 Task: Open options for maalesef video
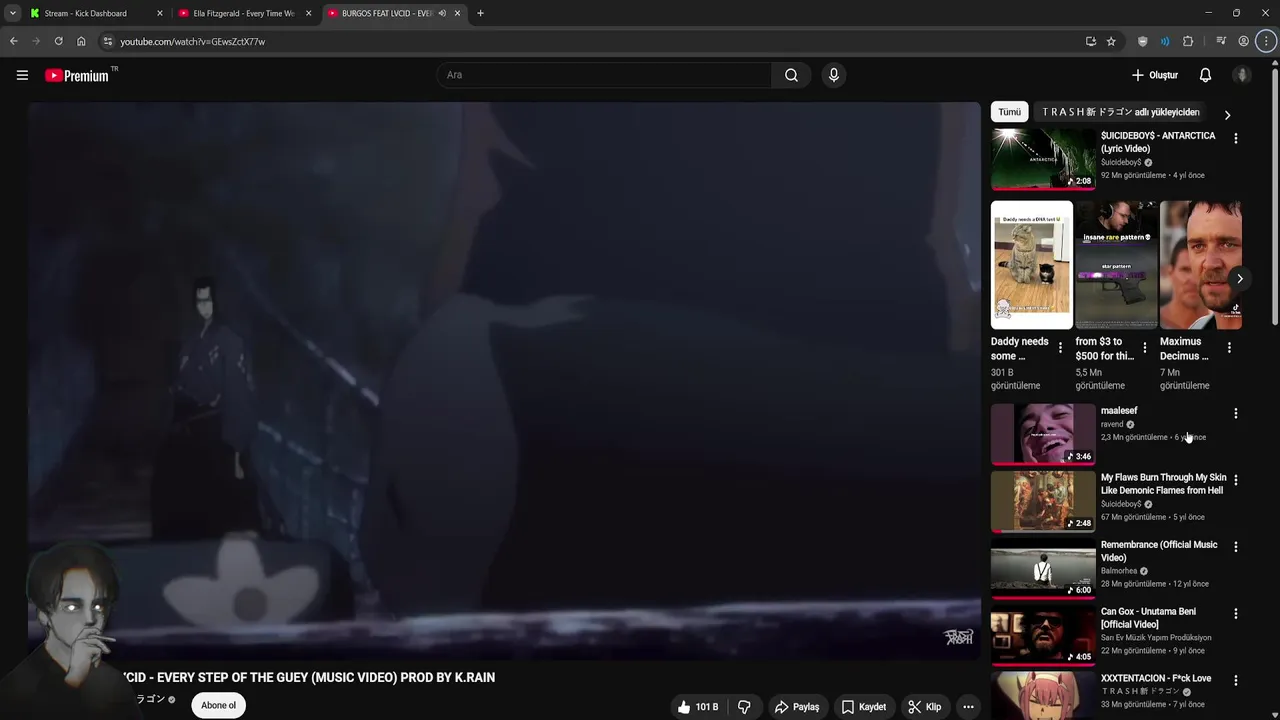point(1236,413)
